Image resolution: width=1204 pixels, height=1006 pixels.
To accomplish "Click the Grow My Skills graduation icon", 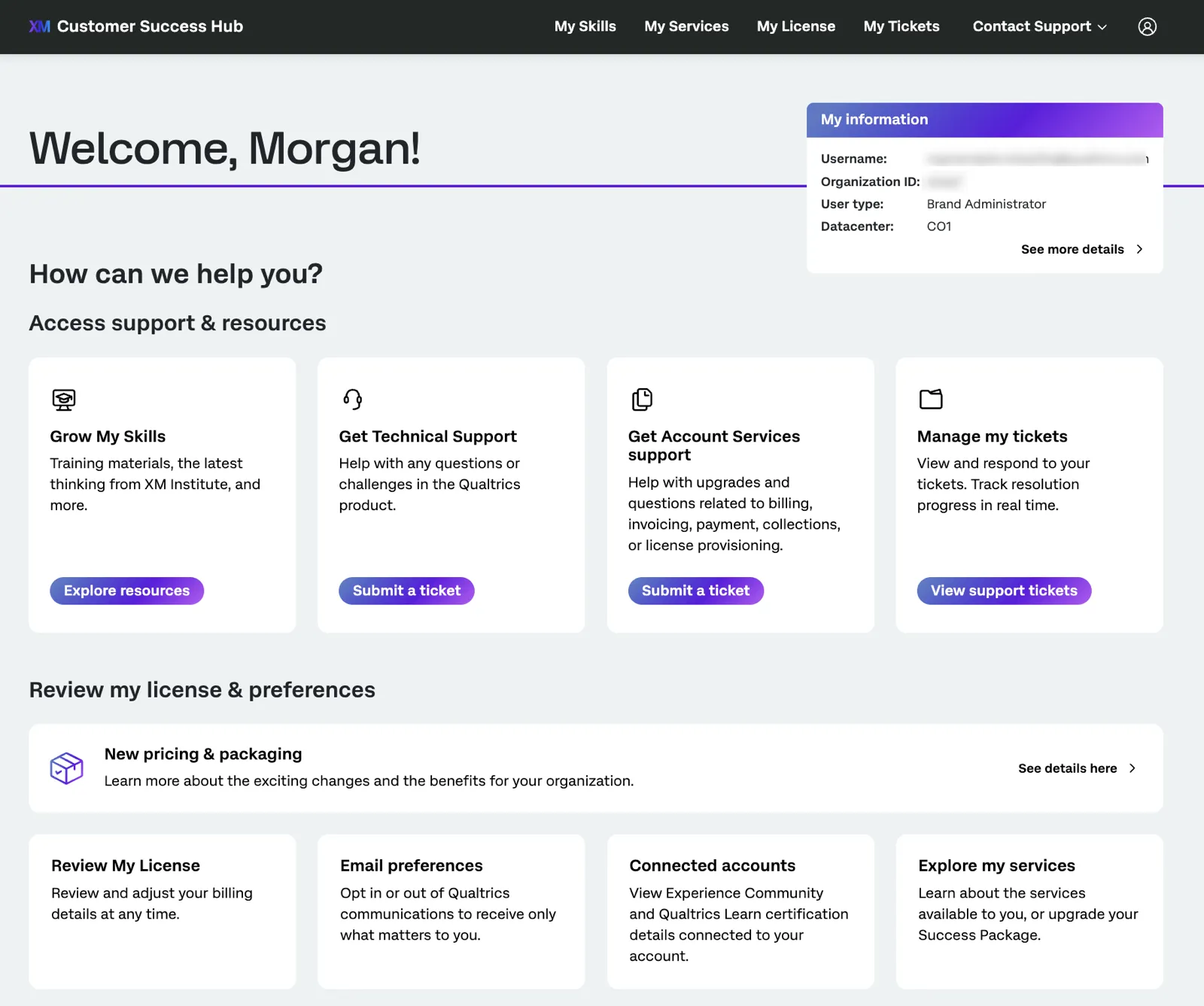I will pyautogui.click(x=64, y=399).
